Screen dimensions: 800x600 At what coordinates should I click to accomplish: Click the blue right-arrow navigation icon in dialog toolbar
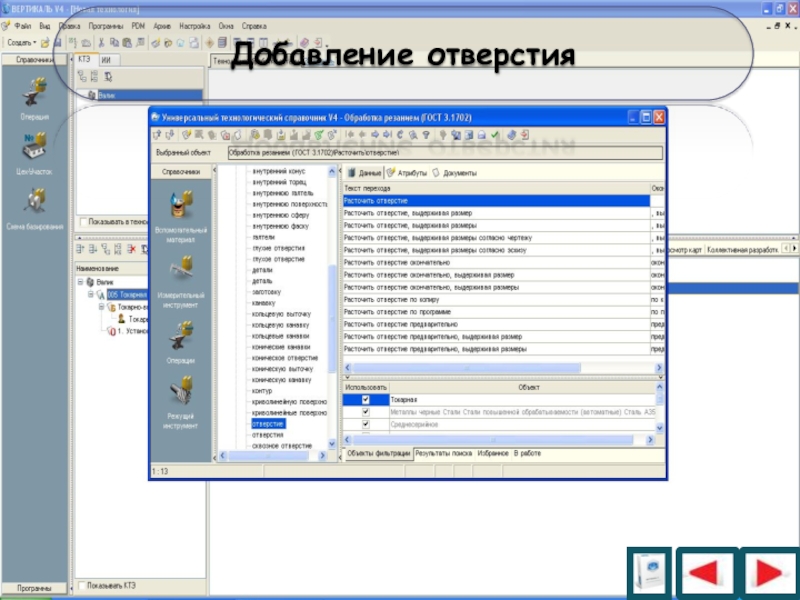375,135
